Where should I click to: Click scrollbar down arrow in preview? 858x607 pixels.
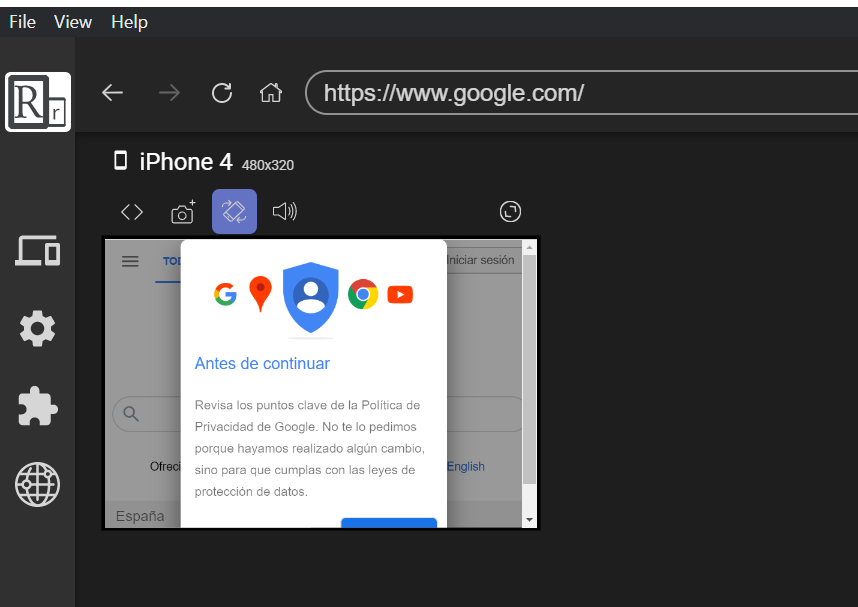(529, 519)
